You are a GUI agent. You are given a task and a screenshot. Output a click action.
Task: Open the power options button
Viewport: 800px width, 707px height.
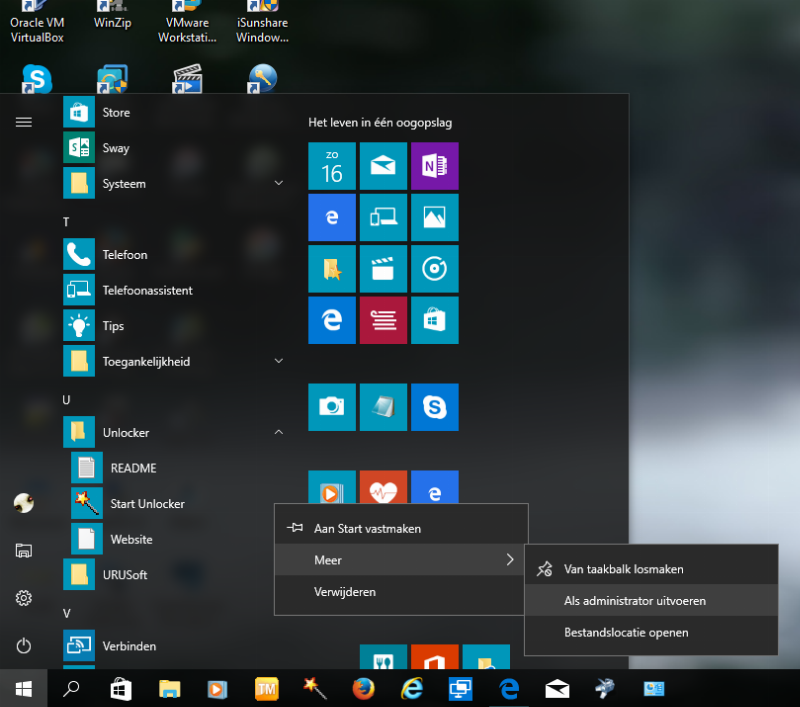[x=24, y=646]
